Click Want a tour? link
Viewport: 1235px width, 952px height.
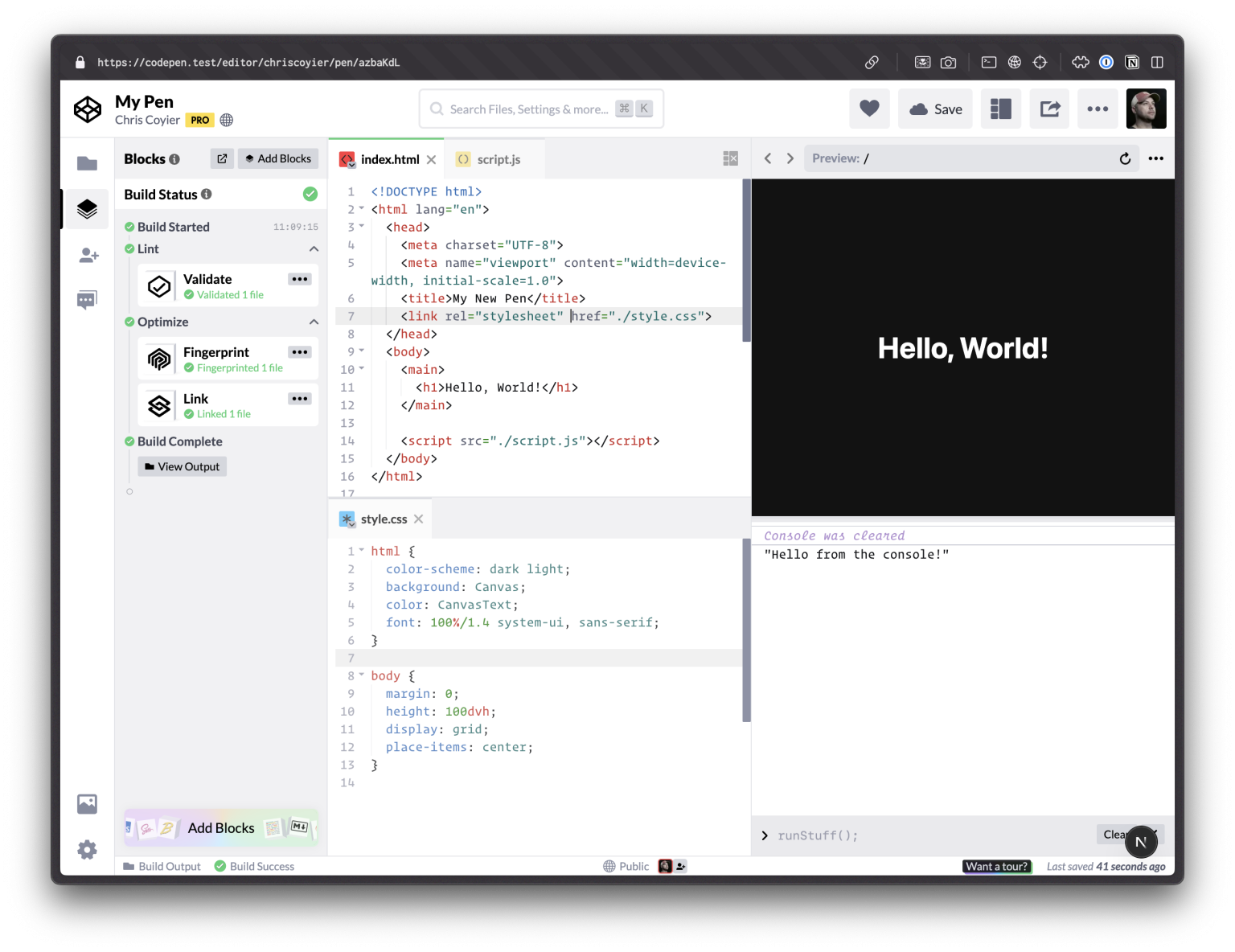click(x=997, y=867)
